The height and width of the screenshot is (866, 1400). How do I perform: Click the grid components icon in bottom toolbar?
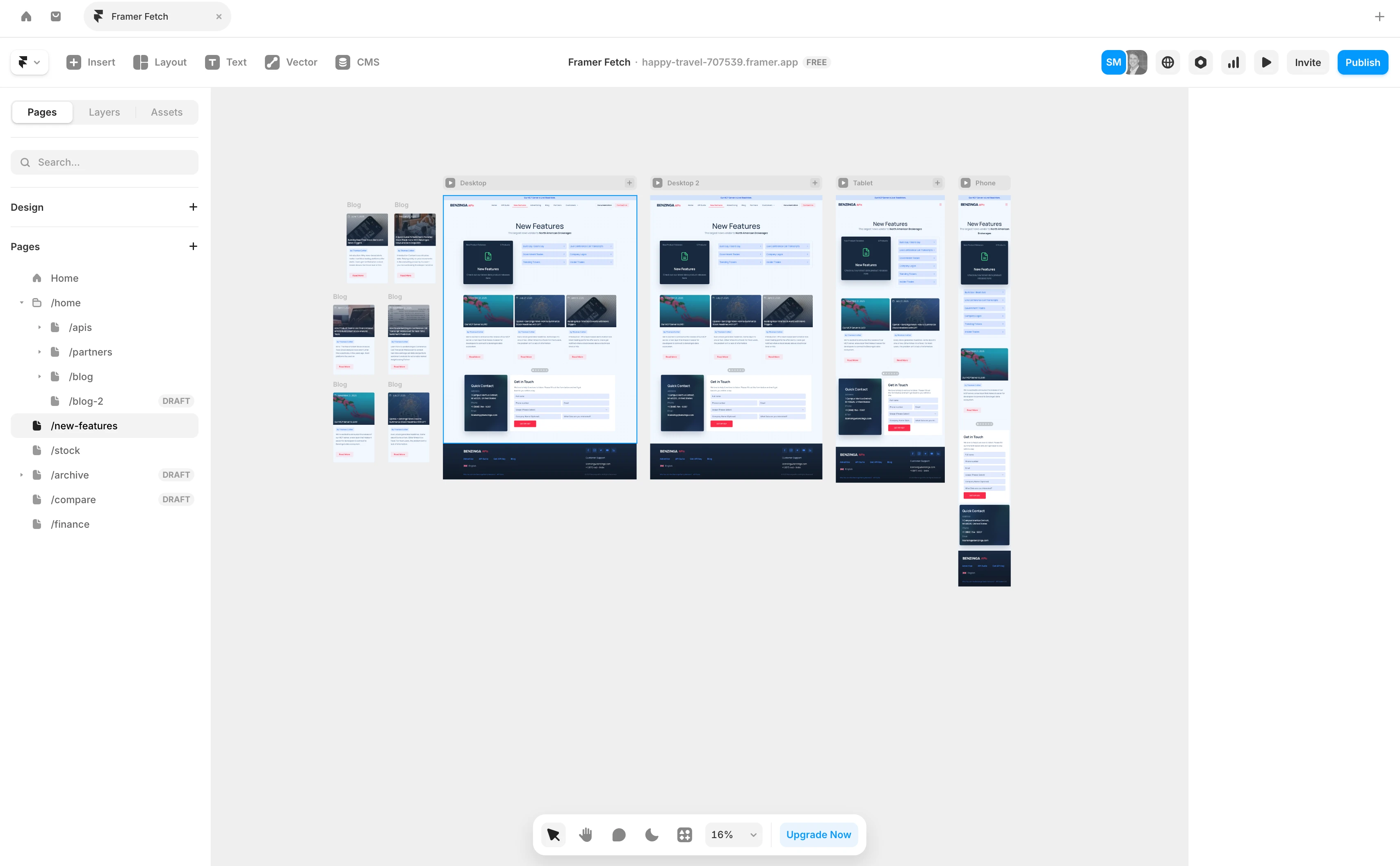click(684, 834)
